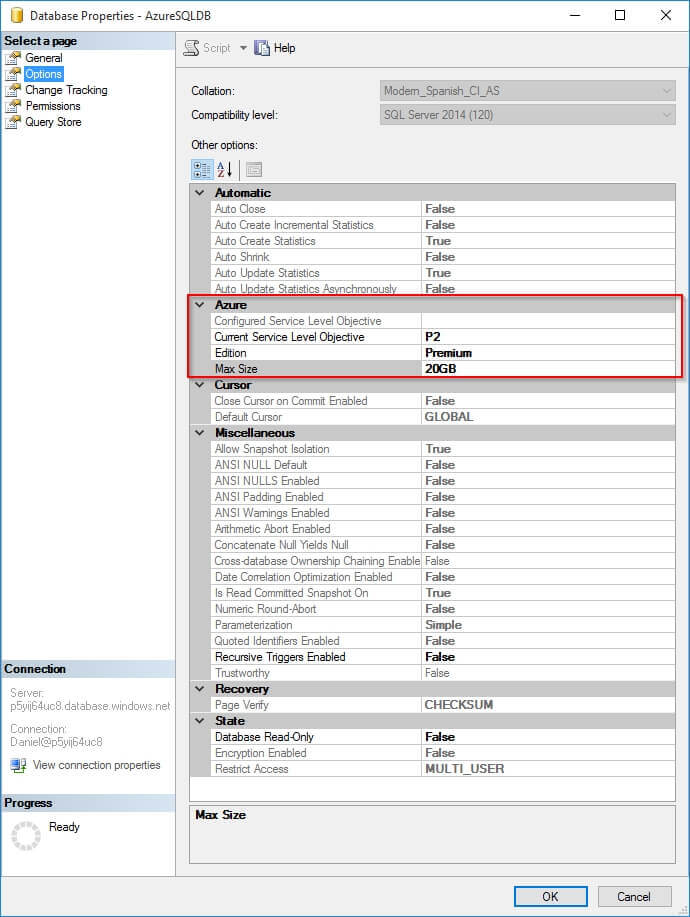The height and width of the screenshot is (917, 690).
Task: Click the progress spinner icon
Action: (x=26, y=836)
